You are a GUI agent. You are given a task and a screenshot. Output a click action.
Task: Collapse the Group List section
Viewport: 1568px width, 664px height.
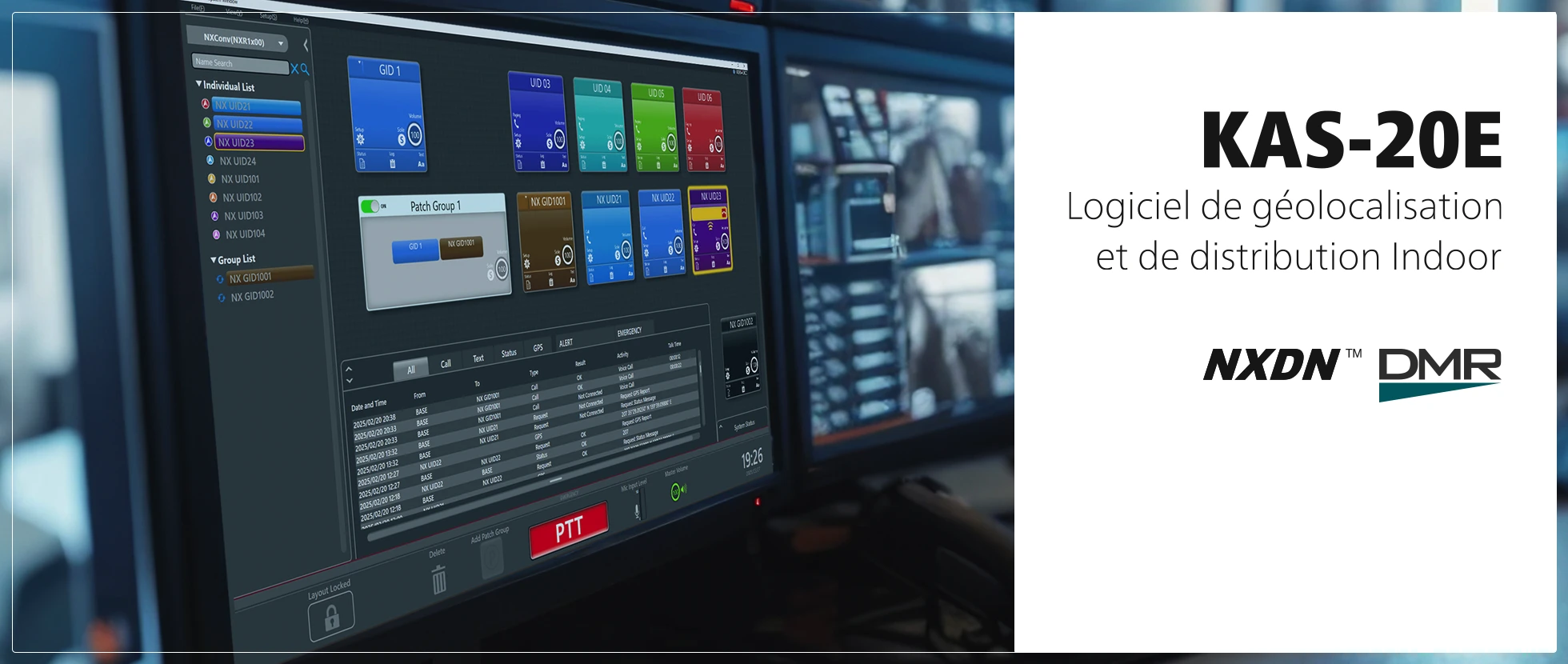pyautogui.click(x=214, y=260)
